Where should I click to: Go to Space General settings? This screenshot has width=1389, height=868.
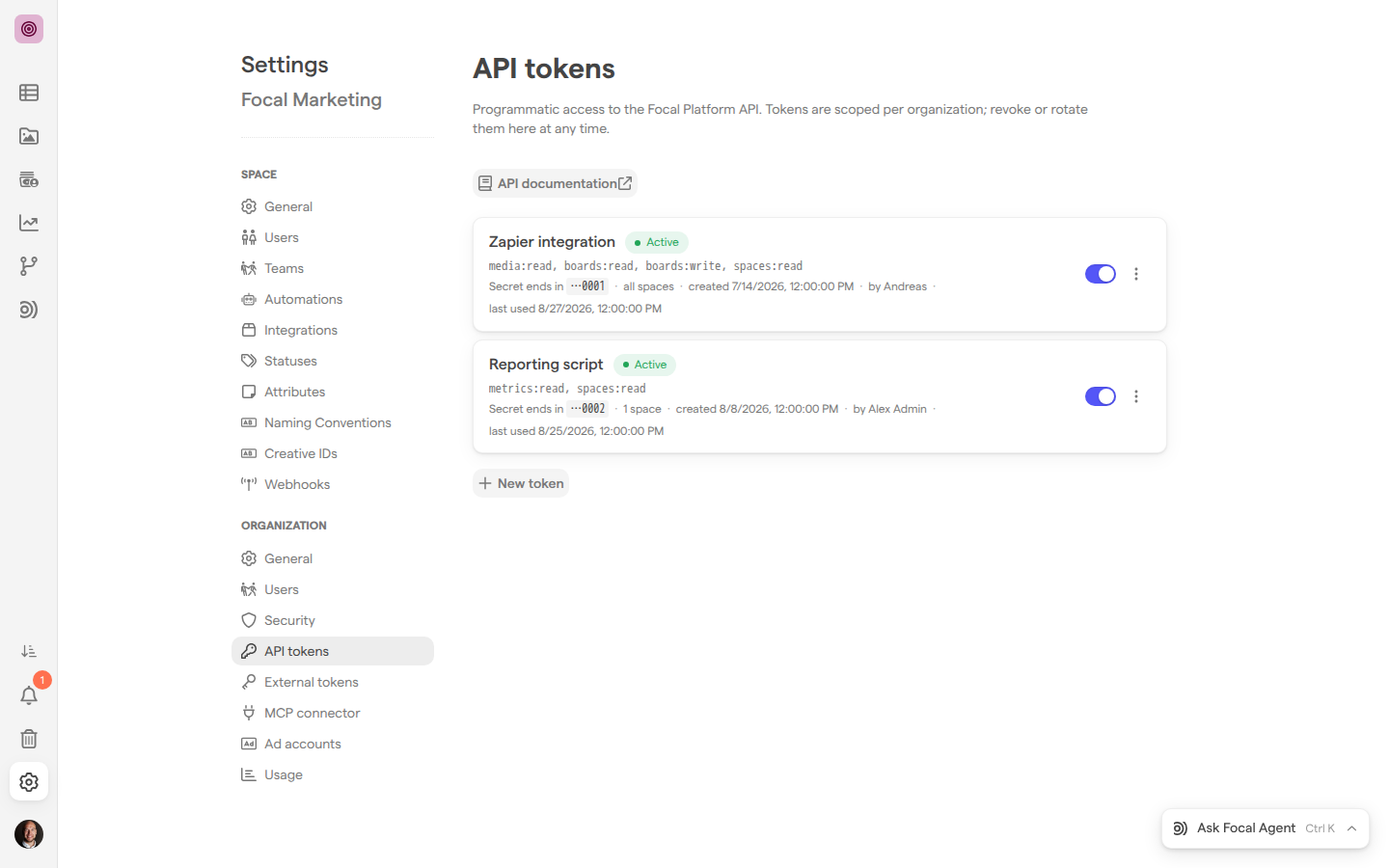click(x=333, y=206)
